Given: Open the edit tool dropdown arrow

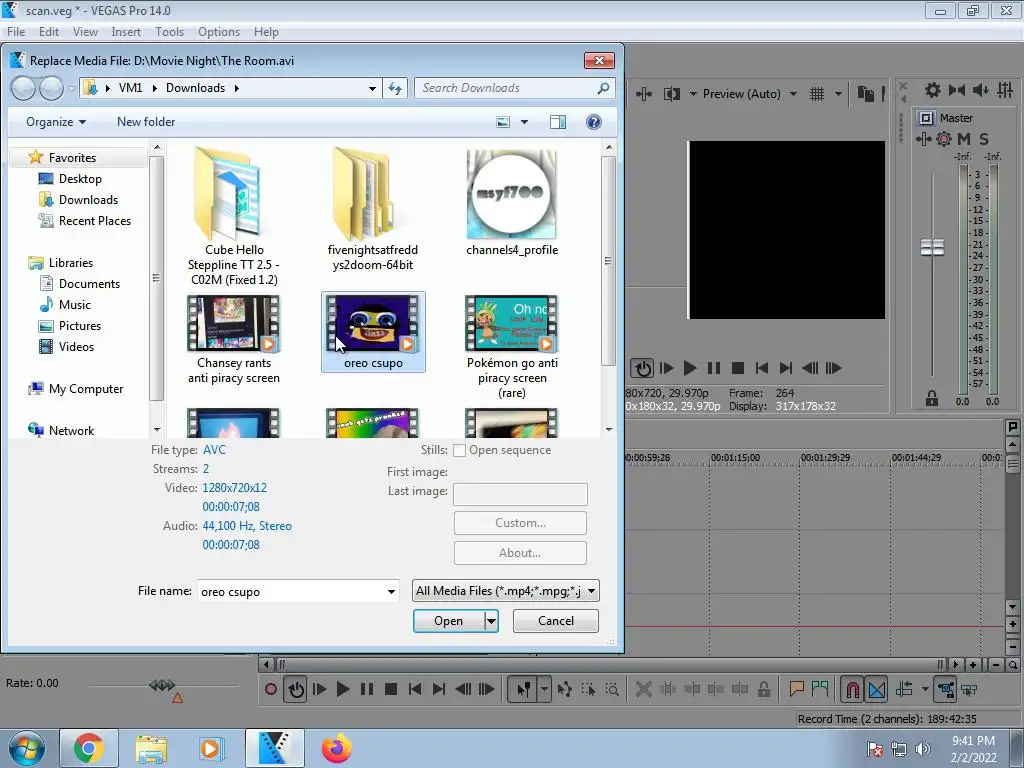Looking at the screenshot, I should tap(544, 689).
